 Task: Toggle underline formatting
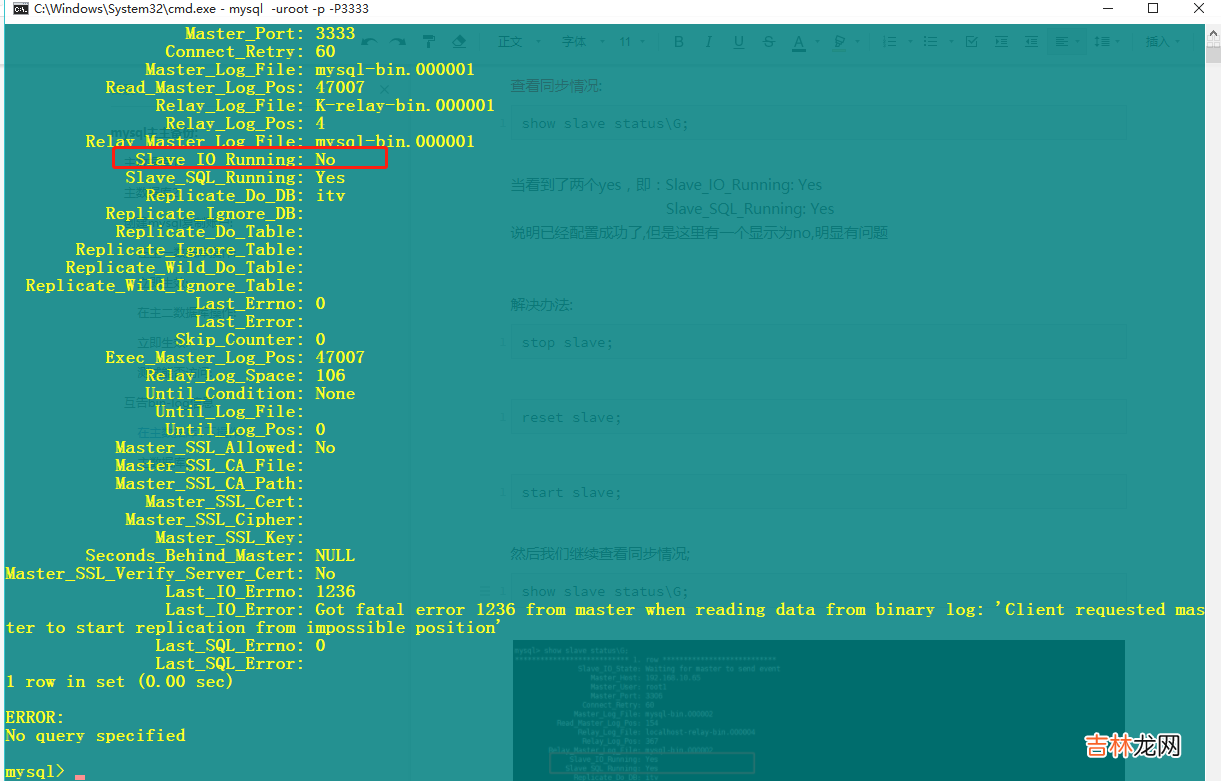(739, 42)
